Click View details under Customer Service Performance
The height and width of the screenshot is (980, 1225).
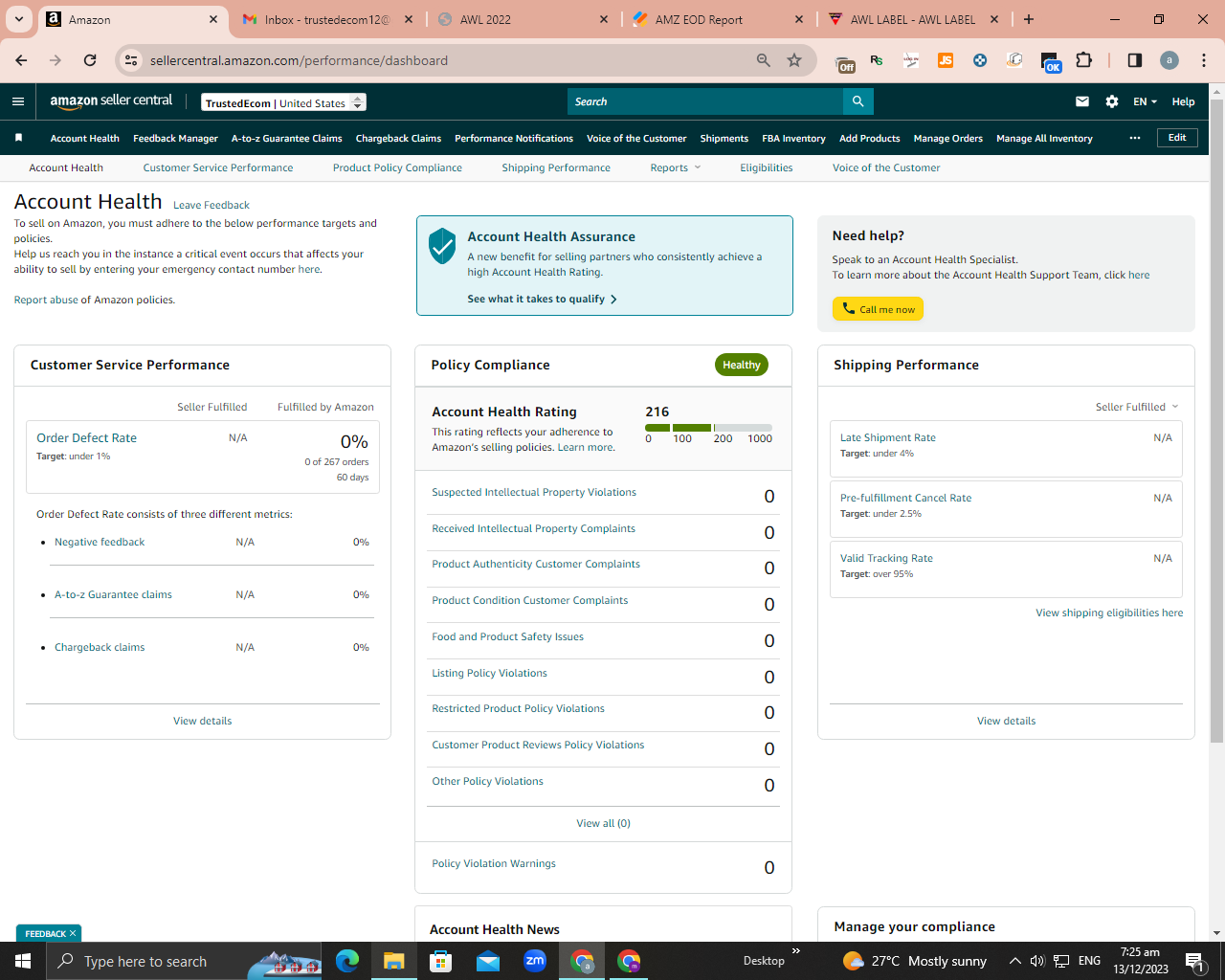(x=202, y=721)
